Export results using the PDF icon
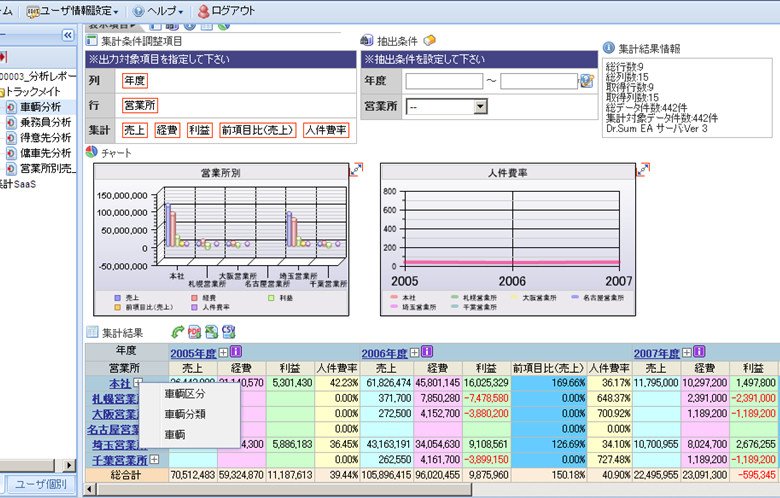The width and height of the screenshot is (780, 498). click(194, 332)
